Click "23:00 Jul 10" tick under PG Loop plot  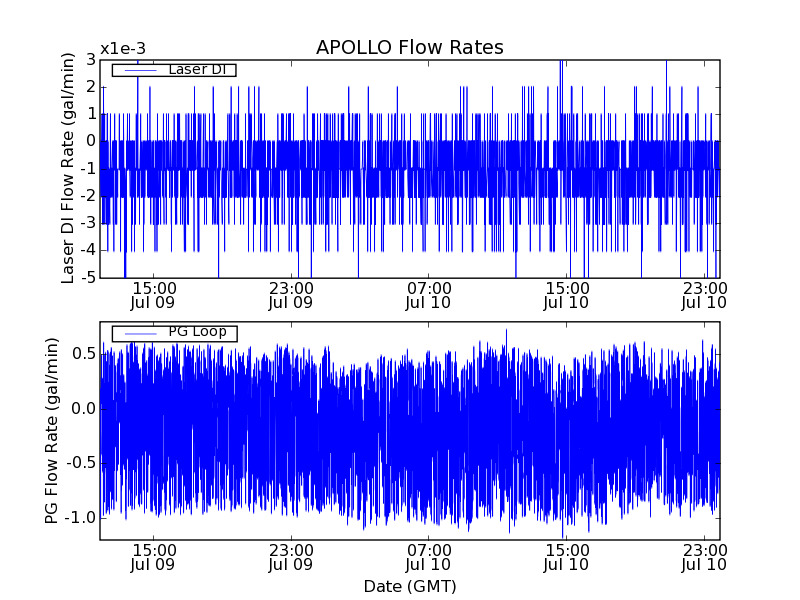(704, 557)
